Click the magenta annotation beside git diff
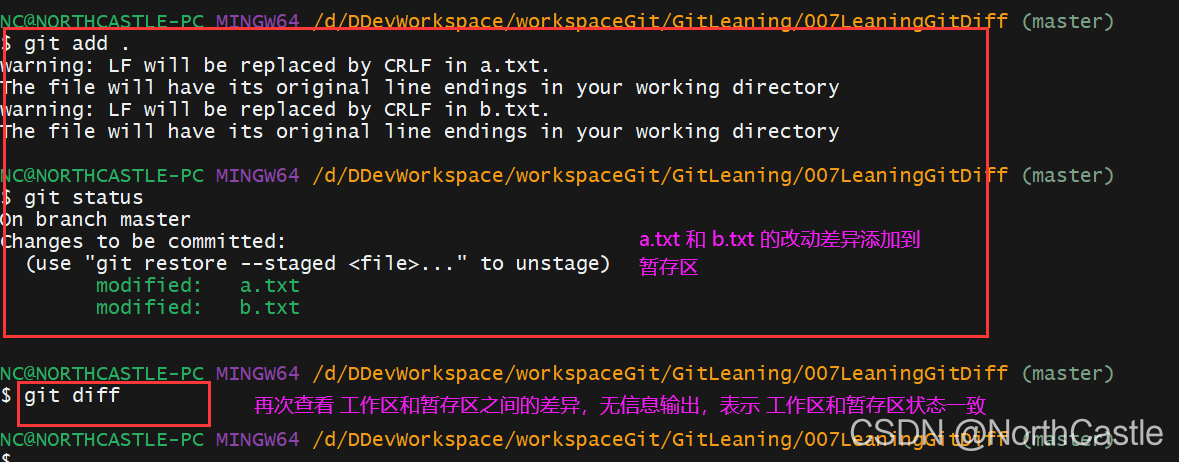This screenshot has height=462, width=1179. (620, 407)
